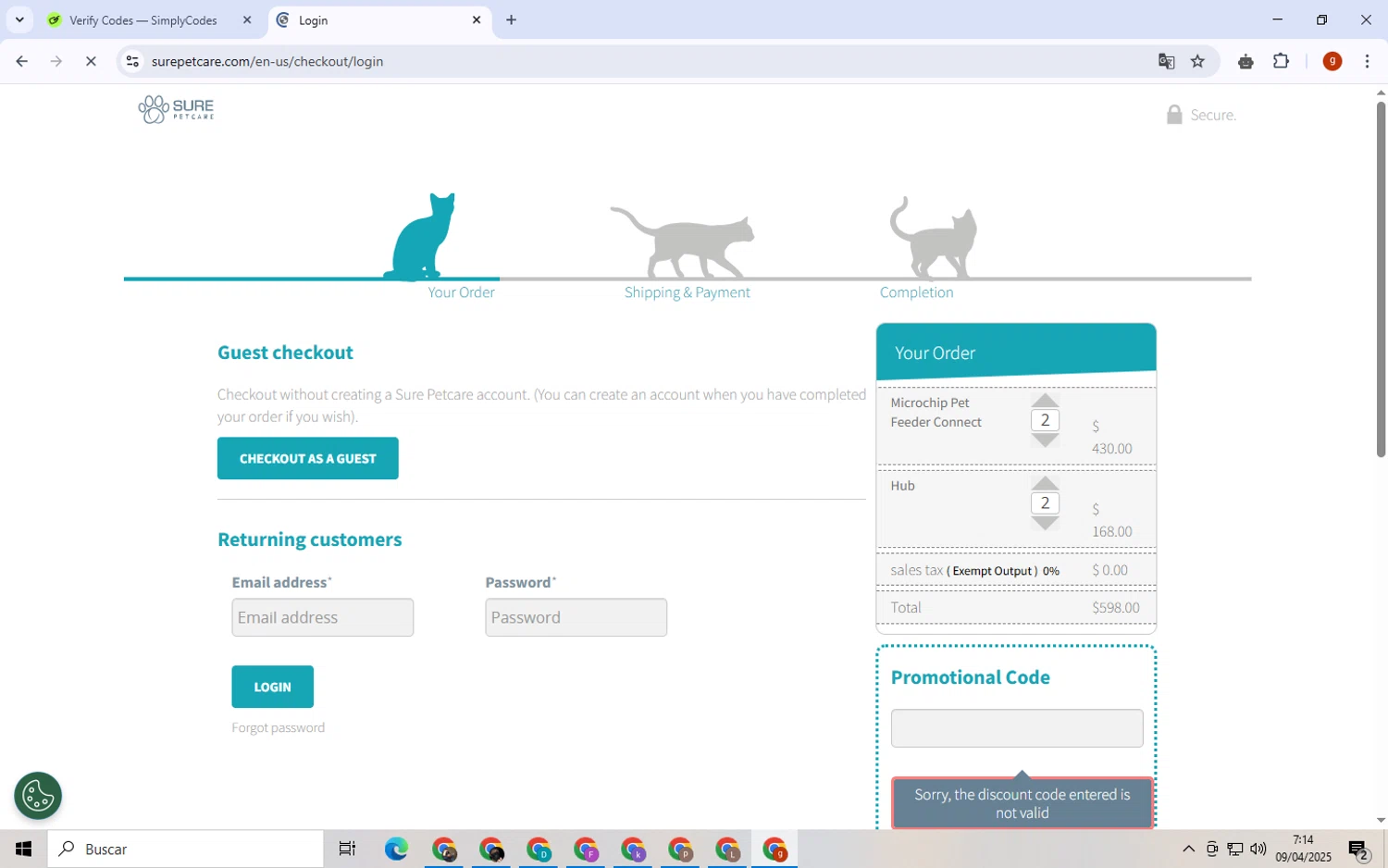Bookmark this page with the star icon
The height and width of the screenshot is (868, 1388).
pyautogui.click(x=1197, y=61)
